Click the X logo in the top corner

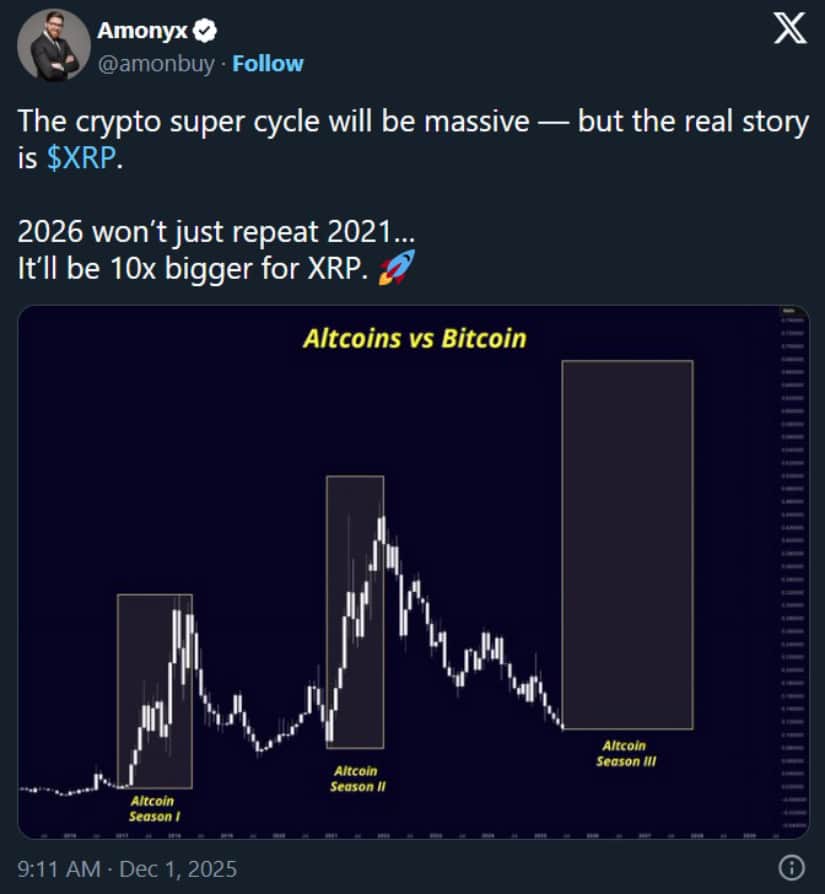click(789, 29)
